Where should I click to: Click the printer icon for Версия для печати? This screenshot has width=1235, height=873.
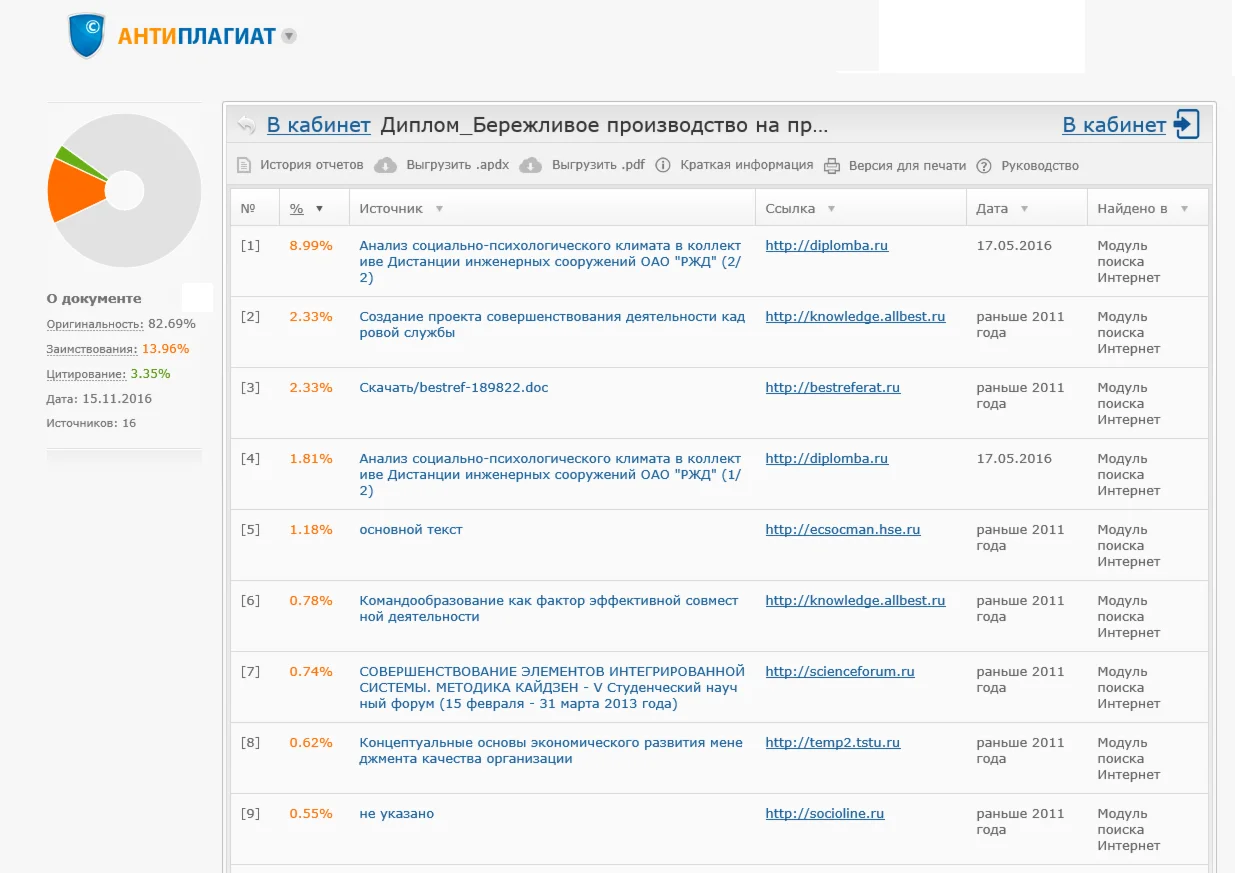pyautogui.click(x=831, y=165)
